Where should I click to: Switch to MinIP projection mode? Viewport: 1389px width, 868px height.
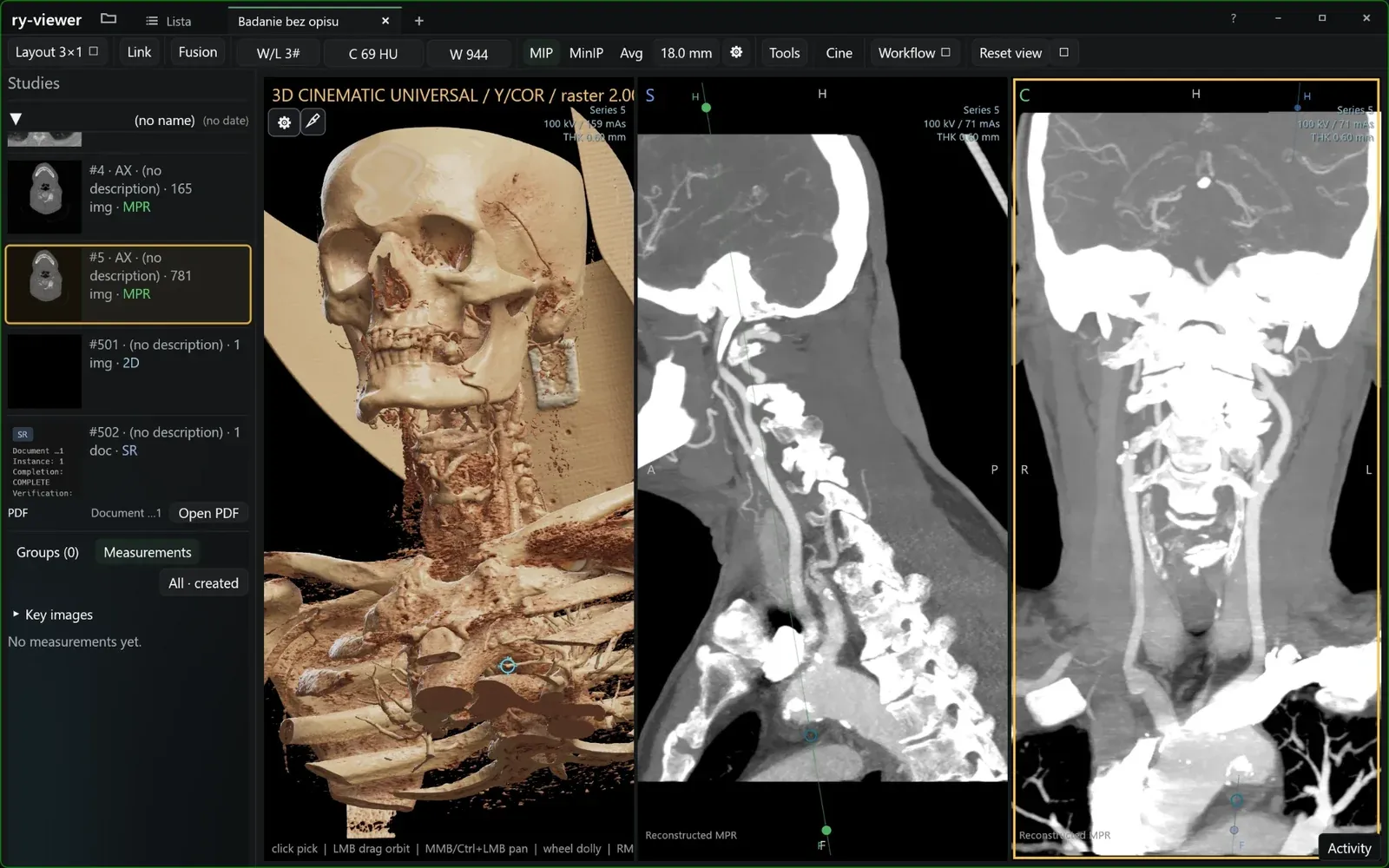click(x=586, y=53)
